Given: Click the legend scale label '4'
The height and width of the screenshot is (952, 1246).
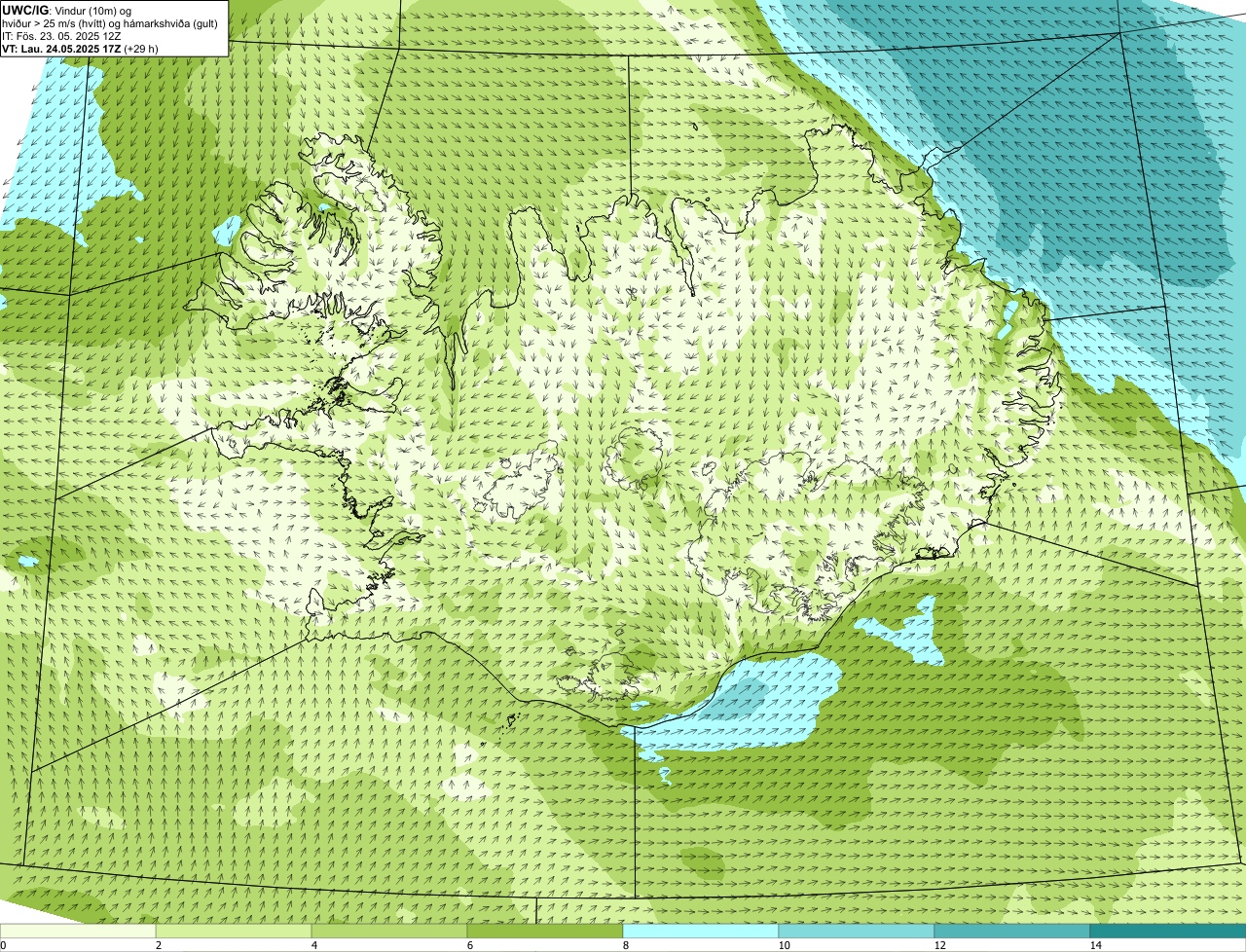Looking at the screenshot, I should [313, 945].
